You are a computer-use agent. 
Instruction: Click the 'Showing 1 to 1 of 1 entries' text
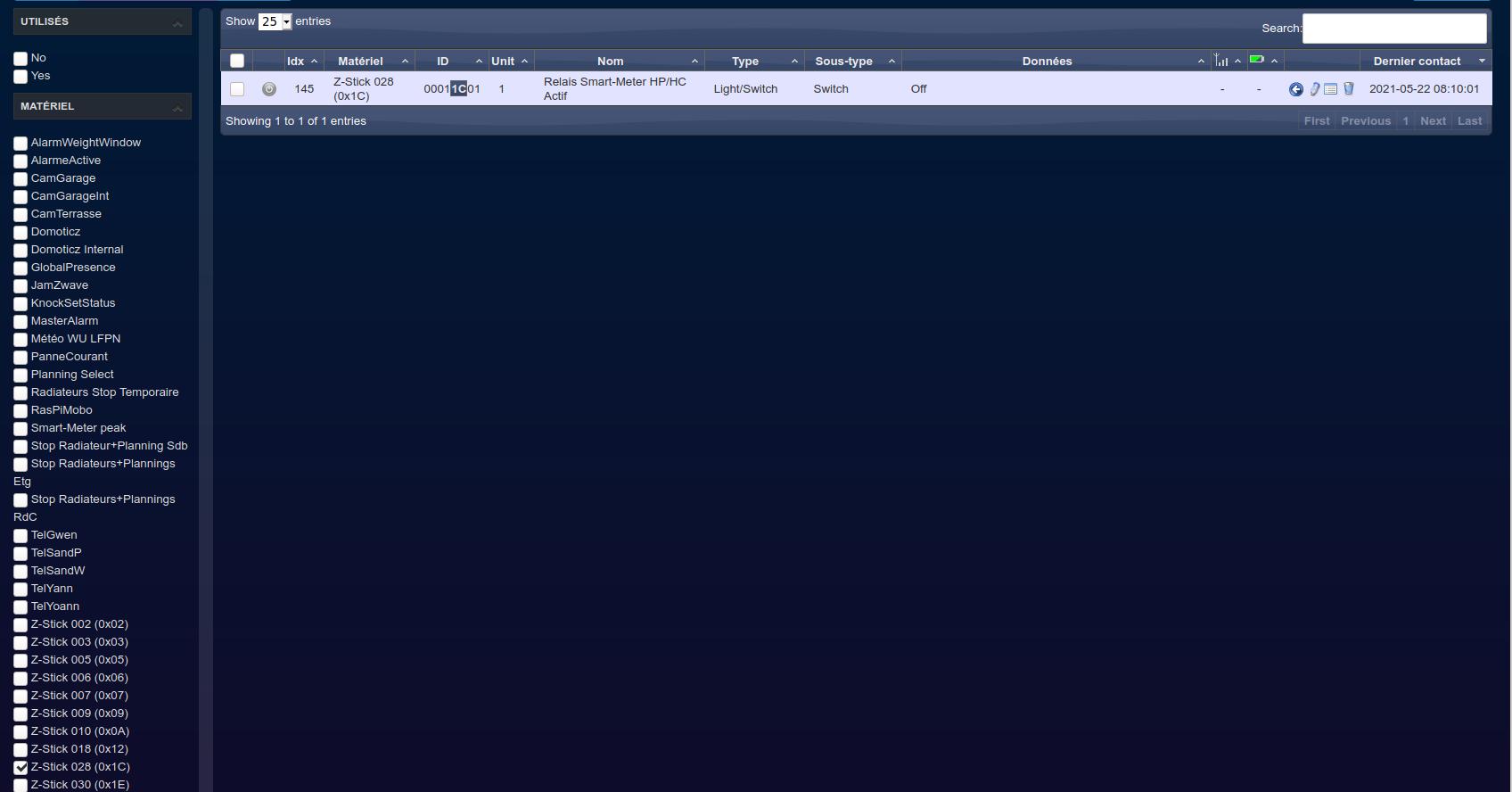[x=296, y=121]
